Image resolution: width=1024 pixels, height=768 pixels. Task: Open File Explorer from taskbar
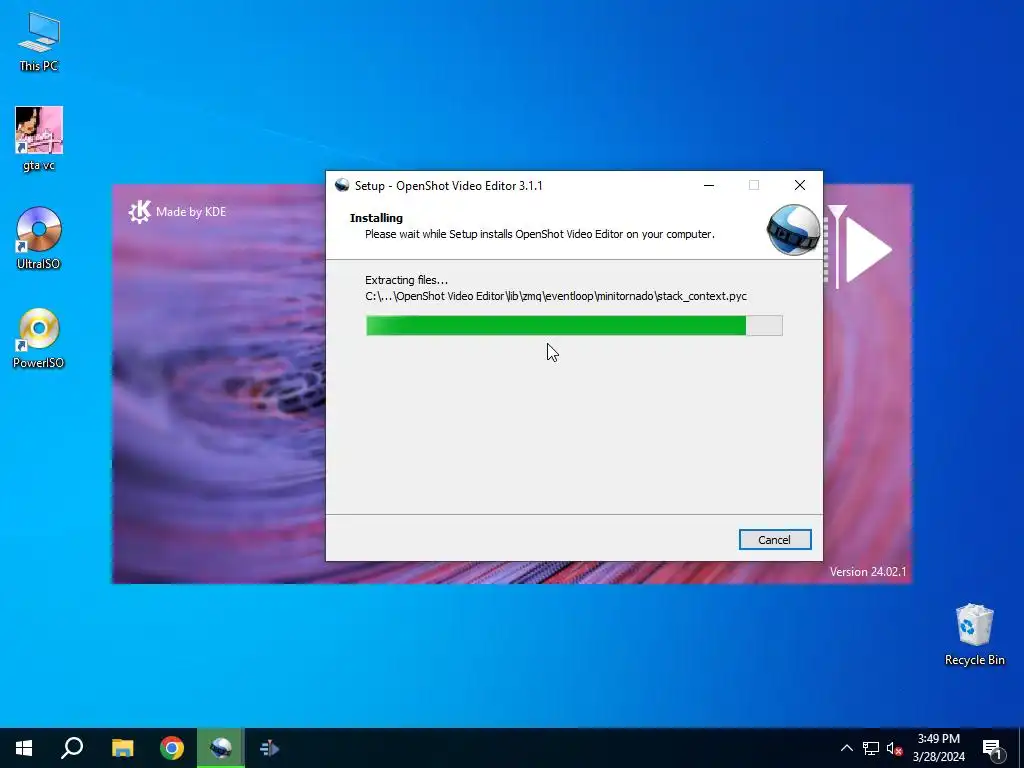tap(122, 748)
